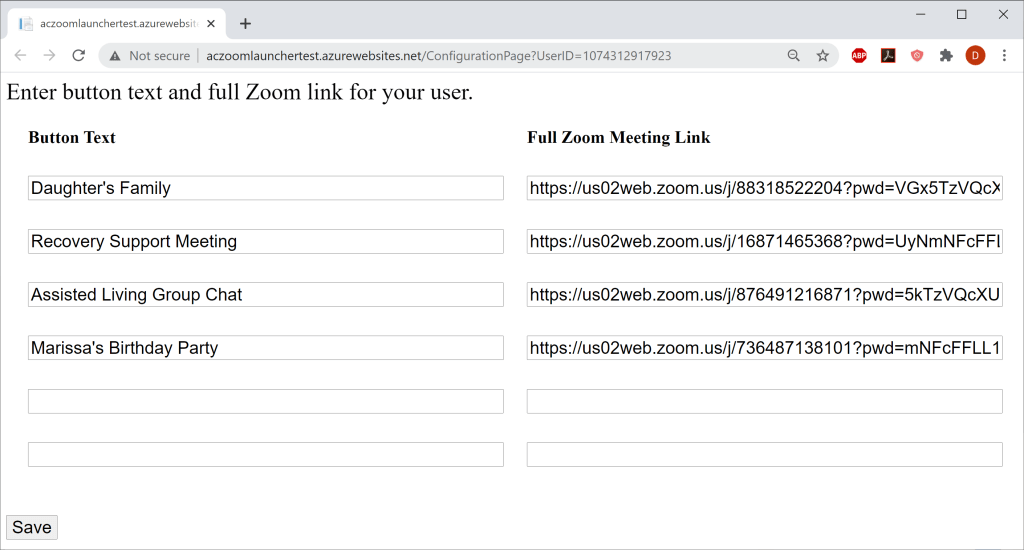
Task: Click the browser reload button
Action: point(78,56)
